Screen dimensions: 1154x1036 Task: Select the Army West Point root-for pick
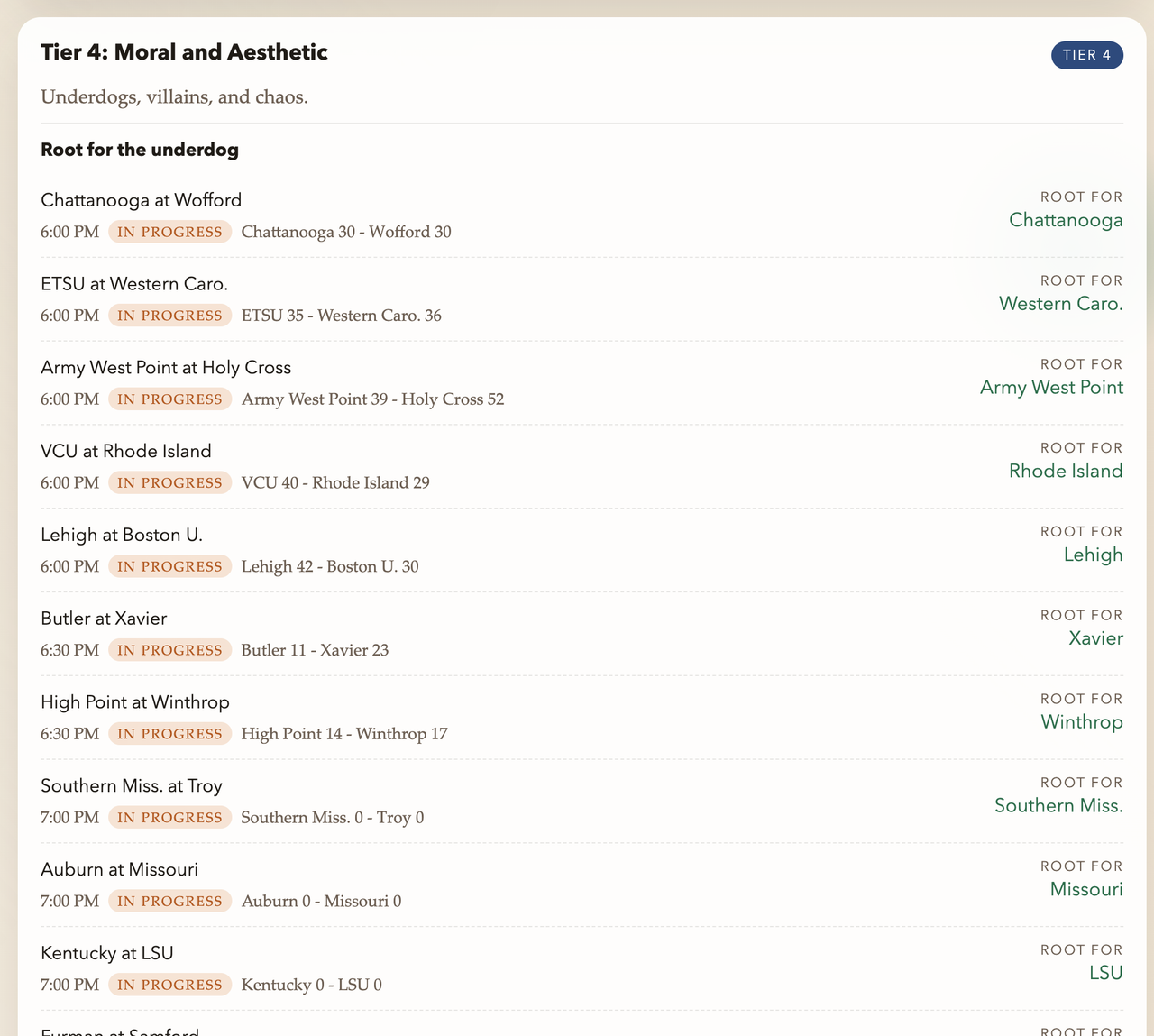1051,388
